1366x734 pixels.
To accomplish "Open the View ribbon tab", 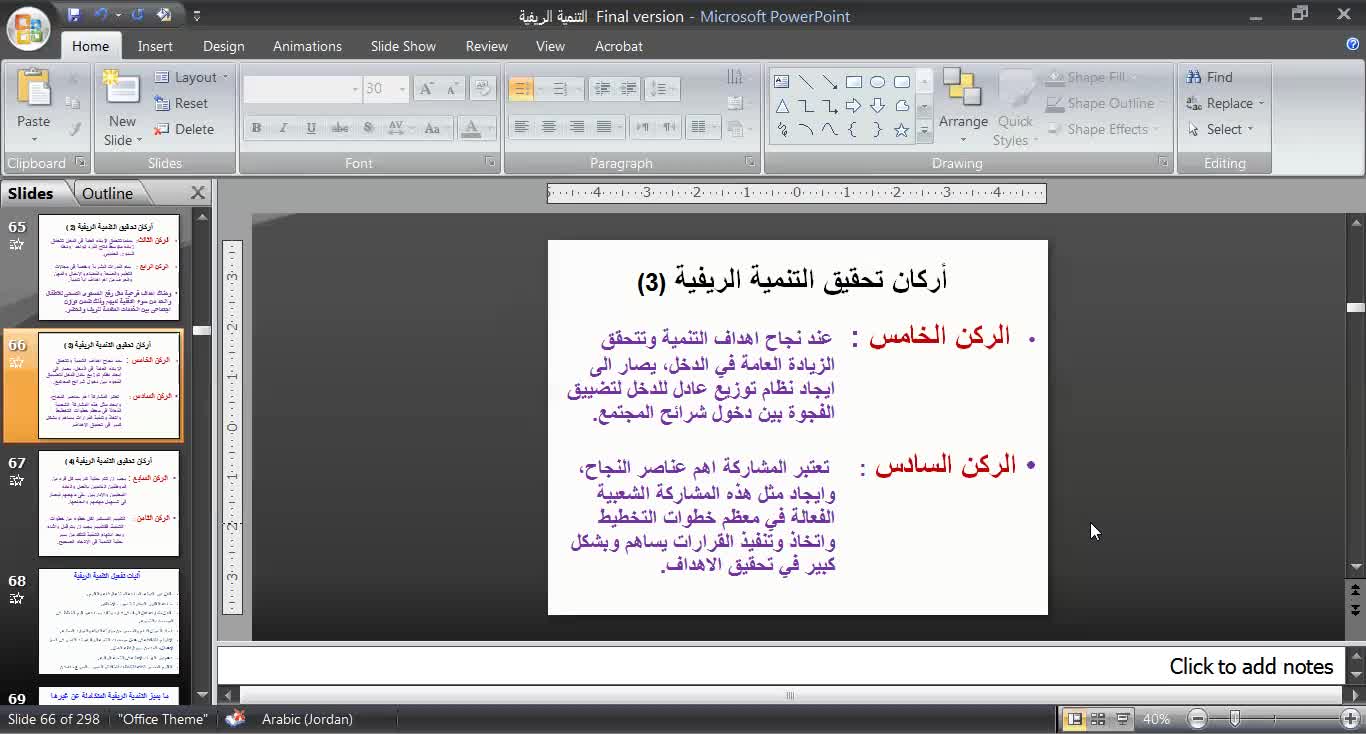I will [x=550, y=46].
